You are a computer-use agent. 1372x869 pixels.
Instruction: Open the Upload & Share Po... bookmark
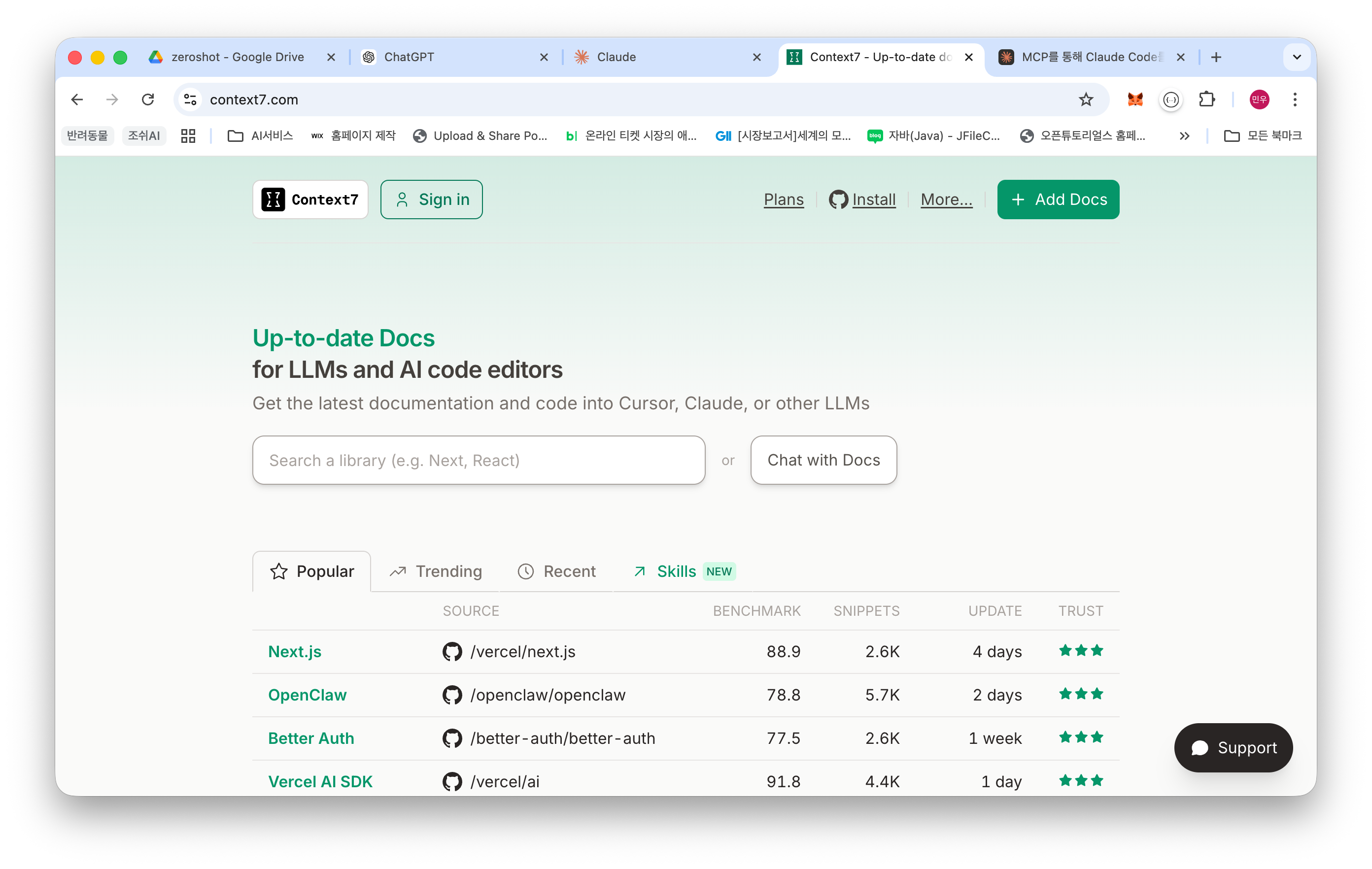[480, 135]
